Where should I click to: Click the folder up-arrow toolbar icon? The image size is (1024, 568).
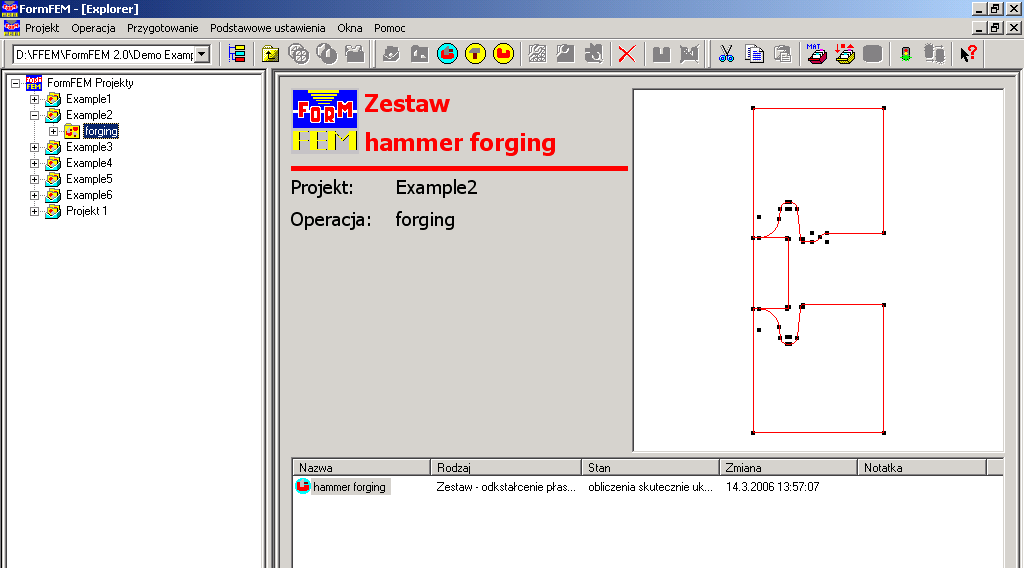270,54
